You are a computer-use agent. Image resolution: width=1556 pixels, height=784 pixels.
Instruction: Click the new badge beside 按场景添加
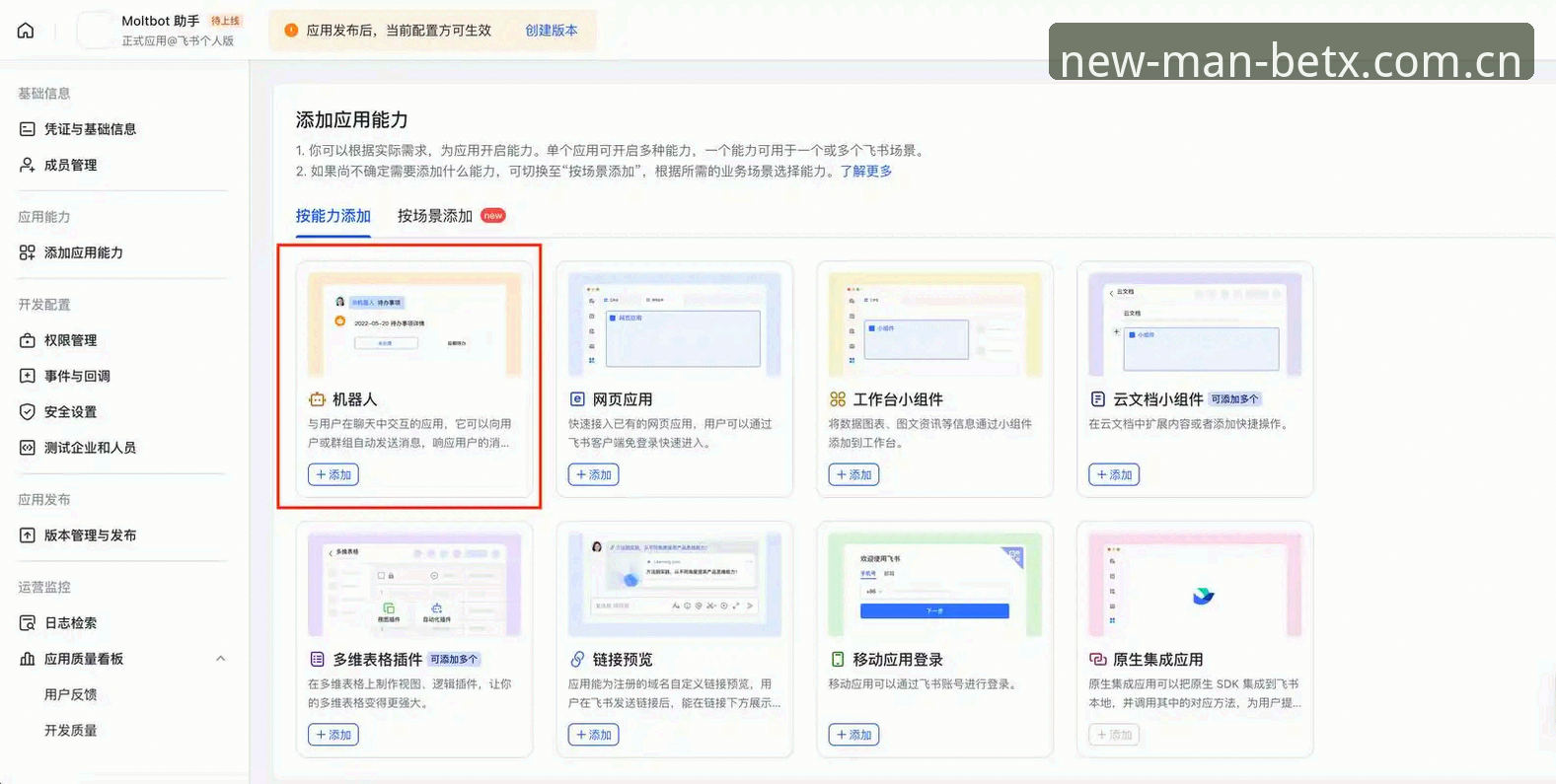tap(493, 216)
